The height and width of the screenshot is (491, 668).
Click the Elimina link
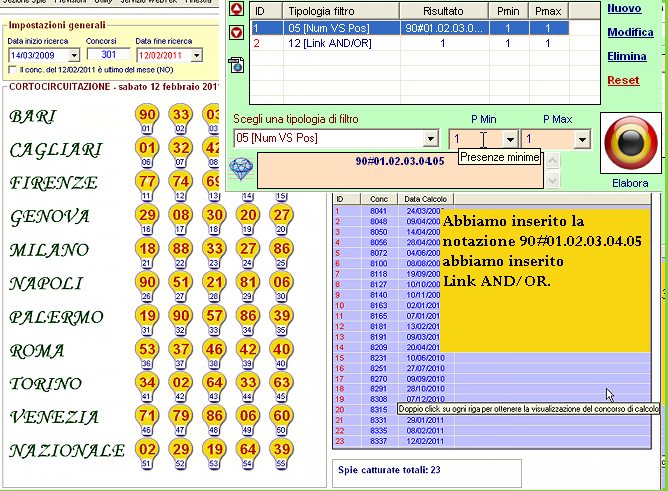point(625,56)
